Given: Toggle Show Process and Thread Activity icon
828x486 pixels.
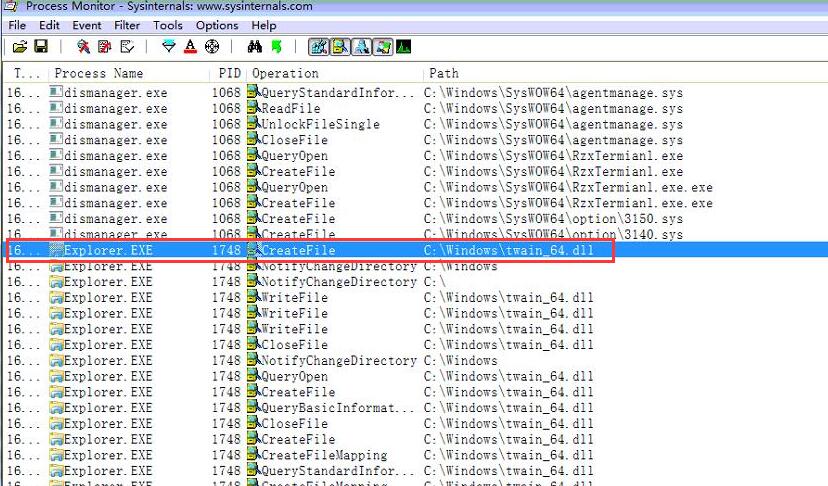Looking at the screenshot, I should (383, 47).
